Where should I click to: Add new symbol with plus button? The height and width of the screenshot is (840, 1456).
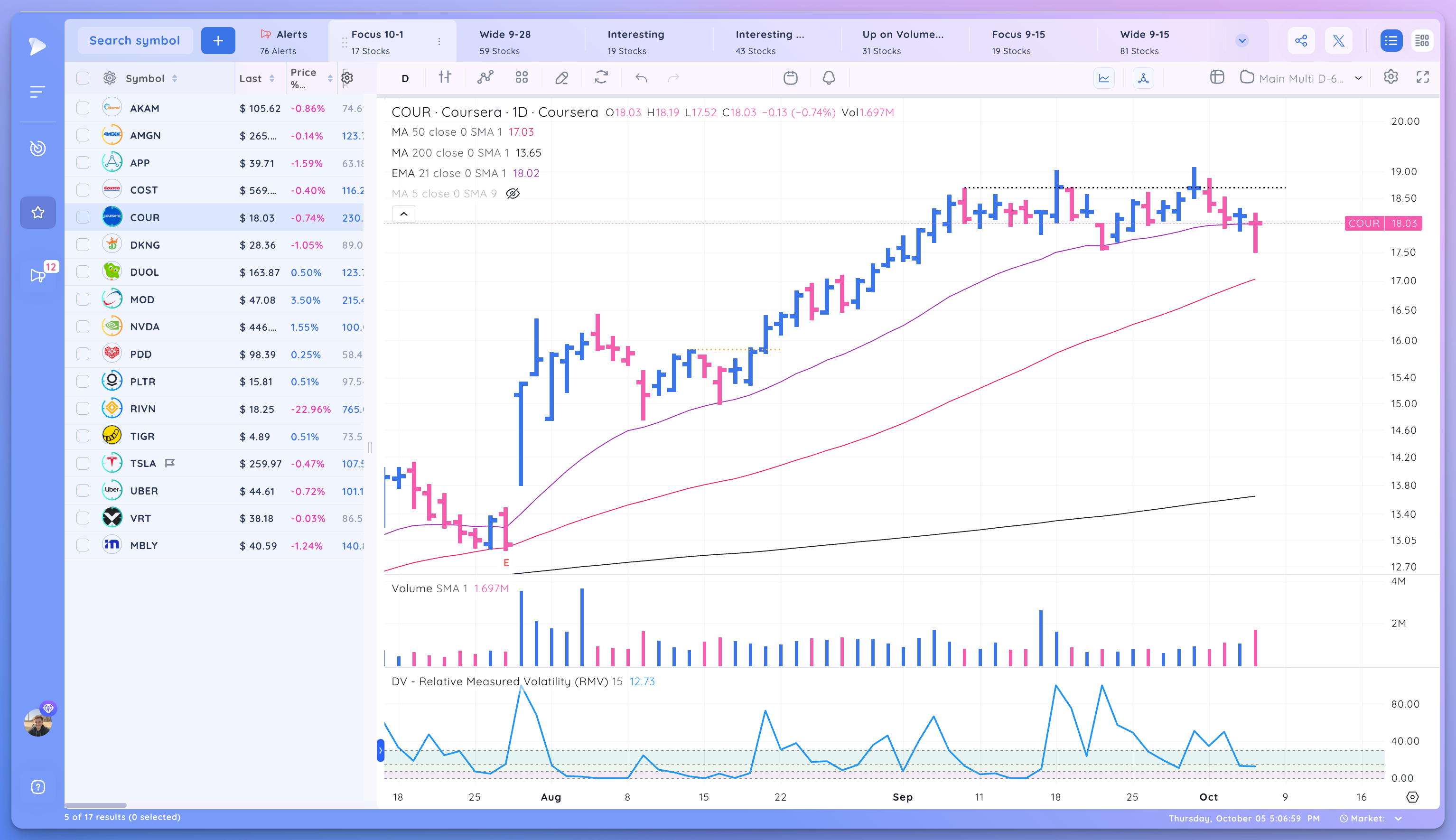click(x=218, y=40)
